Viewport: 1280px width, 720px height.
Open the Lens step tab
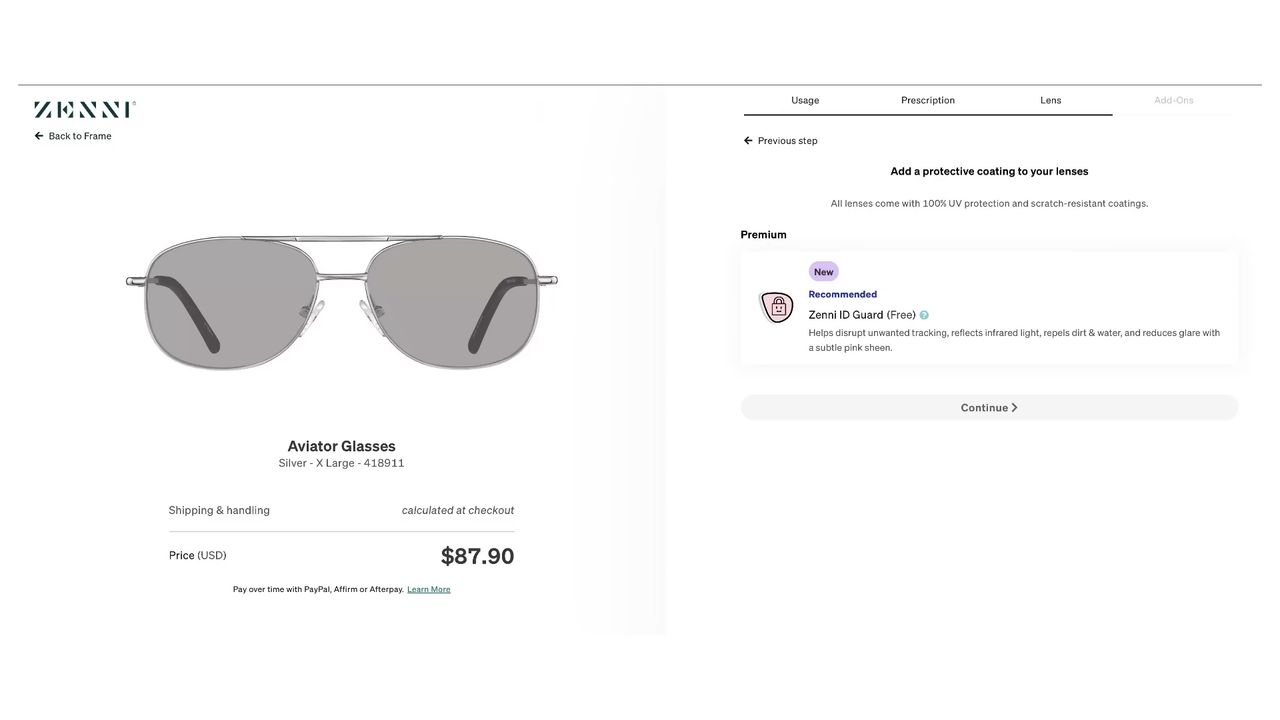[1050, 100]
